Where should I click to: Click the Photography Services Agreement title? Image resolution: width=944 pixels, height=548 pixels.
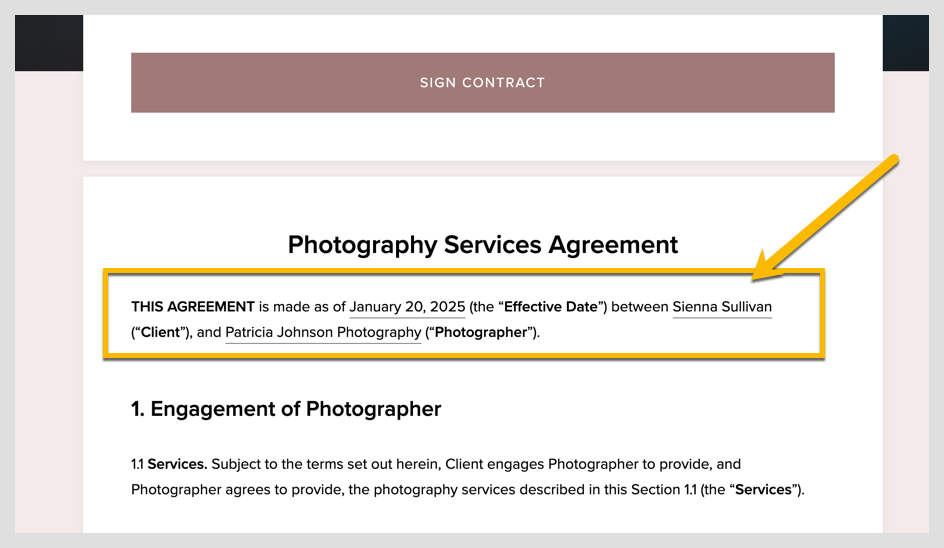click(482, 245)
